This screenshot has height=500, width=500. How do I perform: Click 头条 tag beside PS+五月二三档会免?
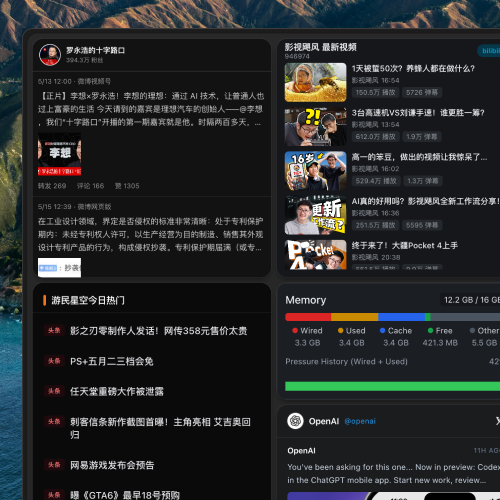click(x=54, y=361)
